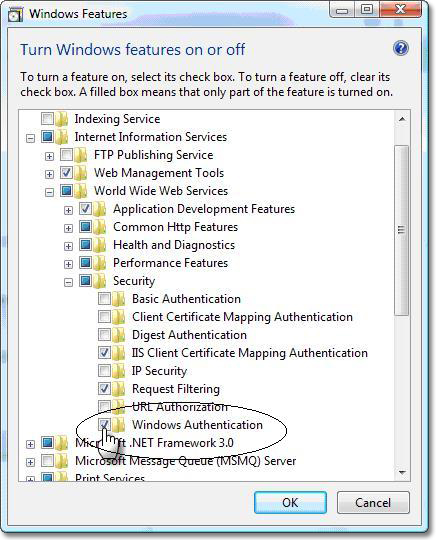This screenshot has height=540, width=436.
Task: Click the folder icon beside Indexing Service
Action: [63, 119]
